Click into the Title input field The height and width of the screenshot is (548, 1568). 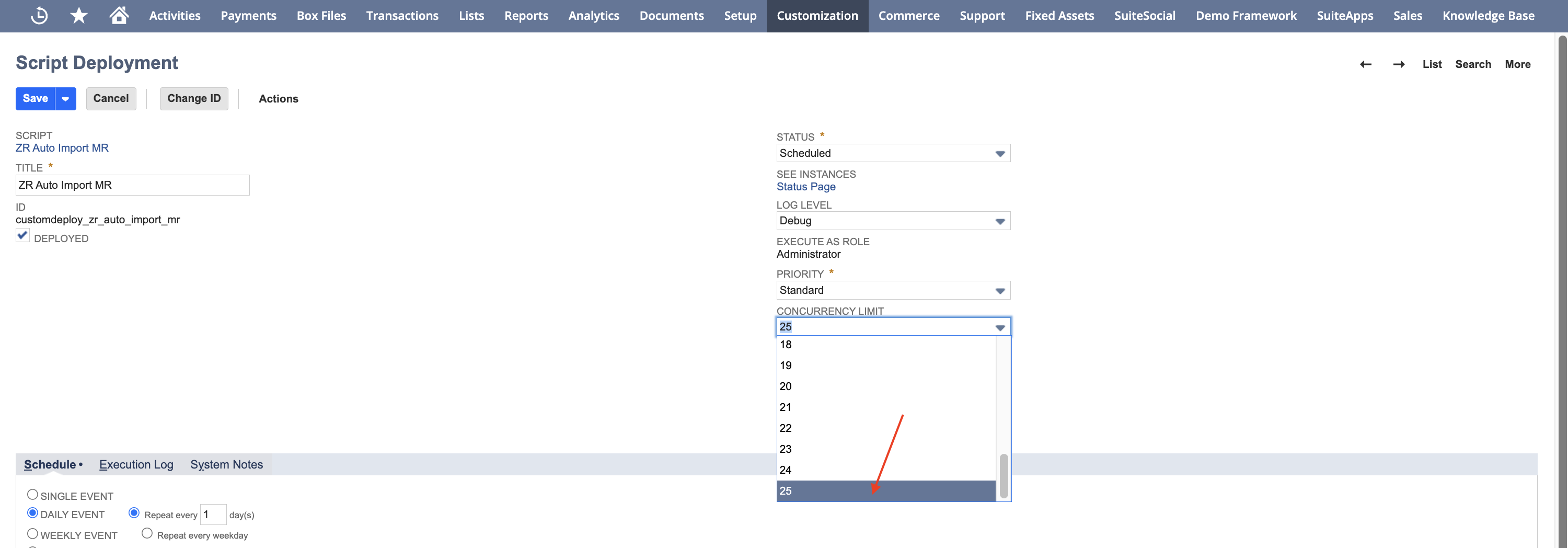pos(133,185)
